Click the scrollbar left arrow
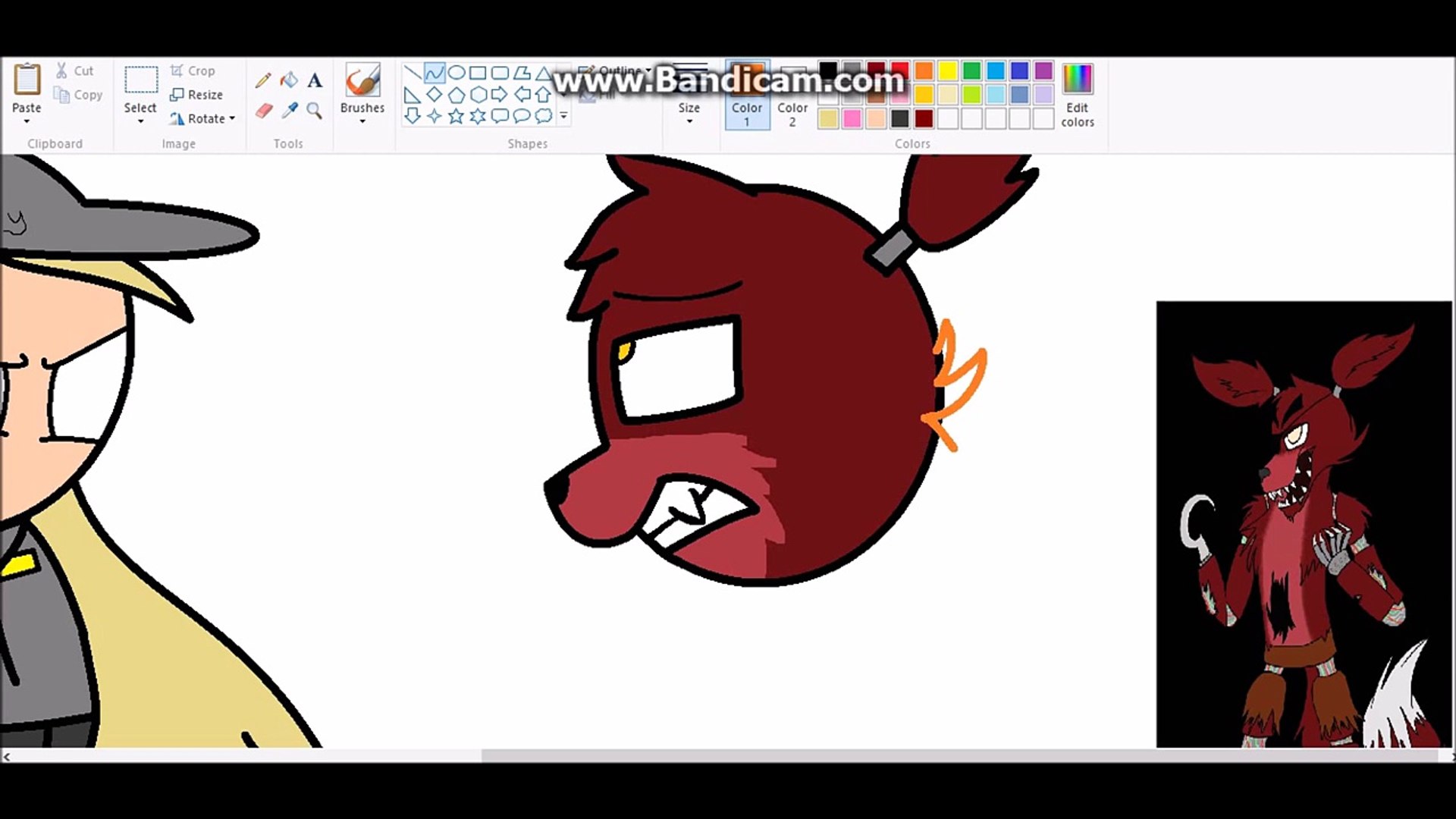 (7, 756)
